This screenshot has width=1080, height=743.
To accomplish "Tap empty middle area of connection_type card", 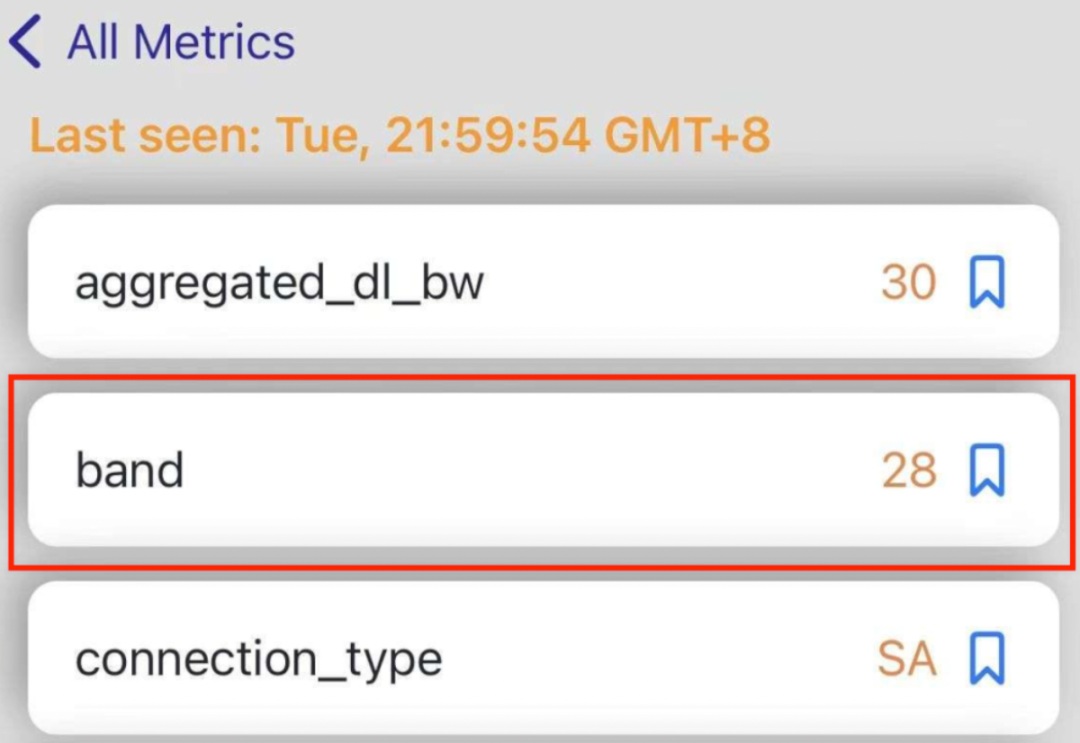I will (654, 659).
